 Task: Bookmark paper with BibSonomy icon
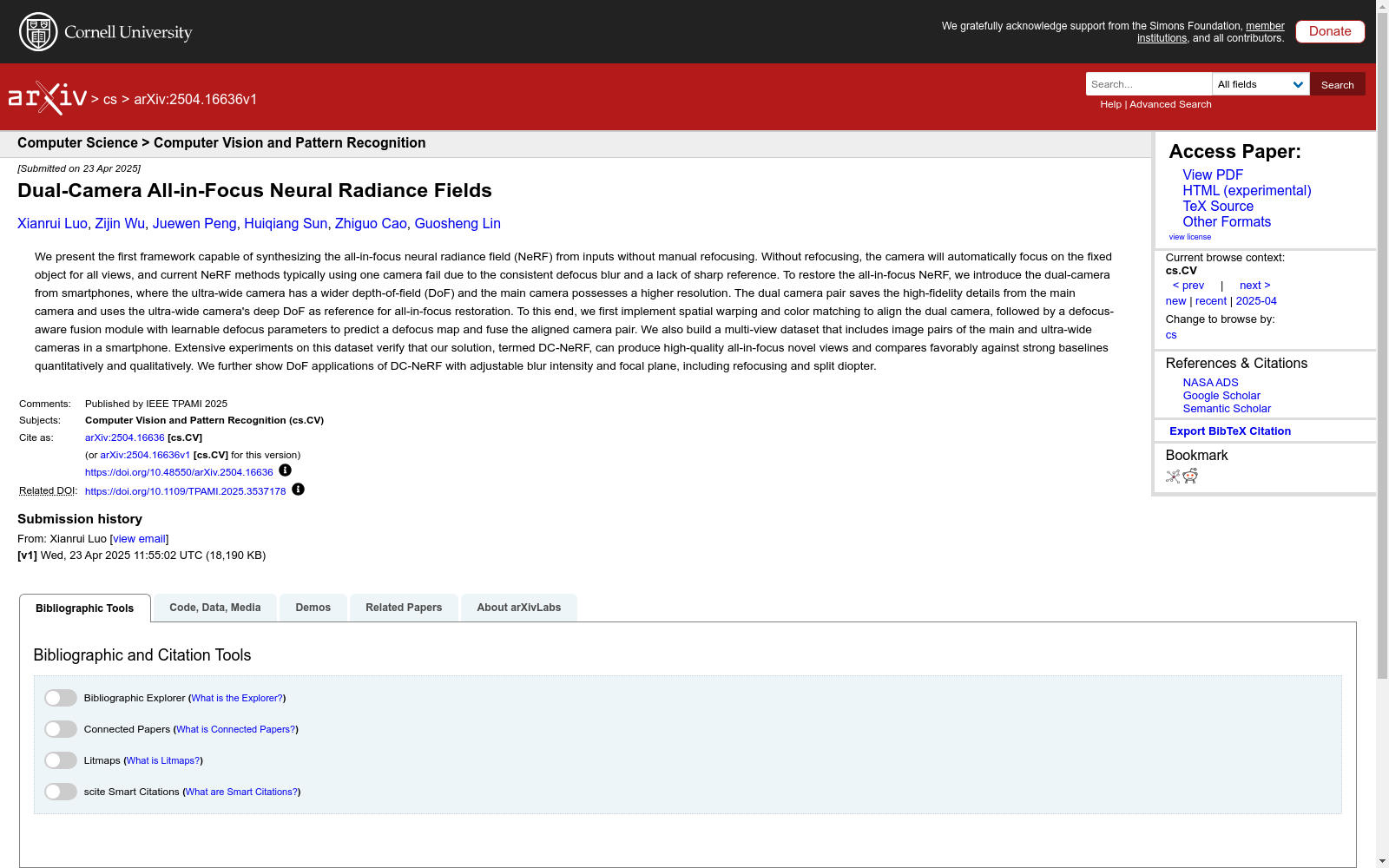coord(1173,476)
